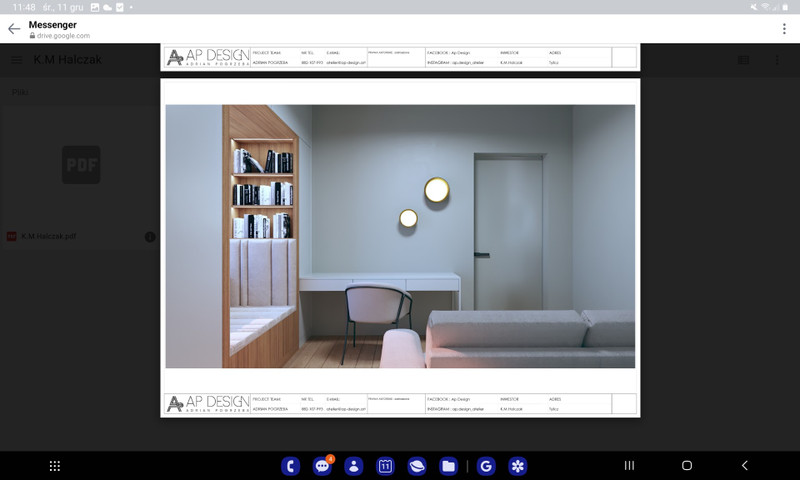Switch the Drive folder list view layout
The width and height of the screenshot is (800, 480).
point(743,60)
